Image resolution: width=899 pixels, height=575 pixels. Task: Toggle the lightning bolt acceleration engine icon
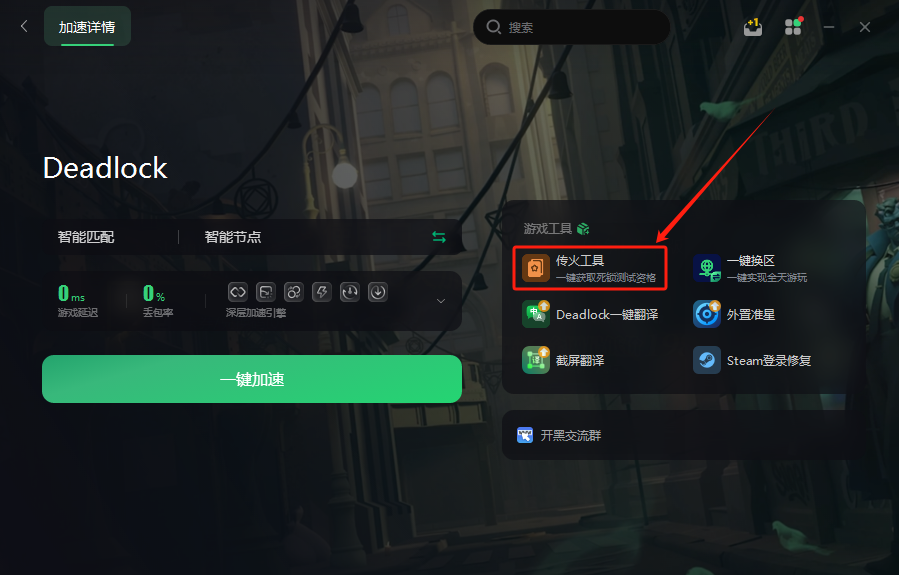322,292
